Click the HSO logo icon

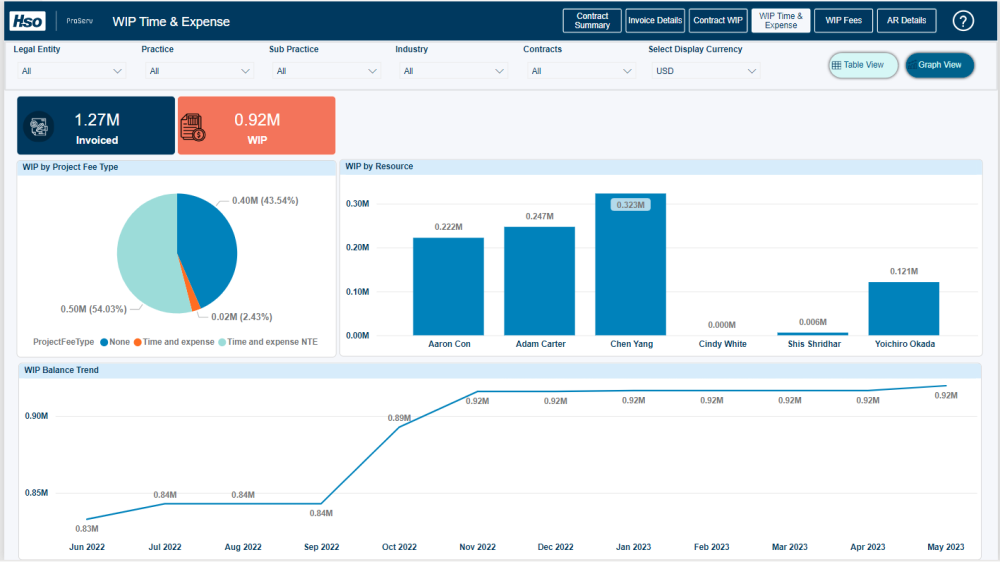click(x=28, y=21)
